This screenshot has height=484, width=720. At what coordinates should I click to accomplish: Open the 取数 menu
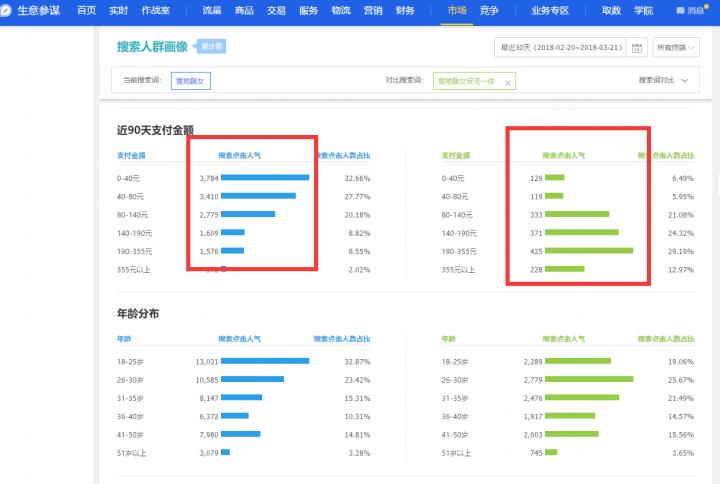point(611,10)
